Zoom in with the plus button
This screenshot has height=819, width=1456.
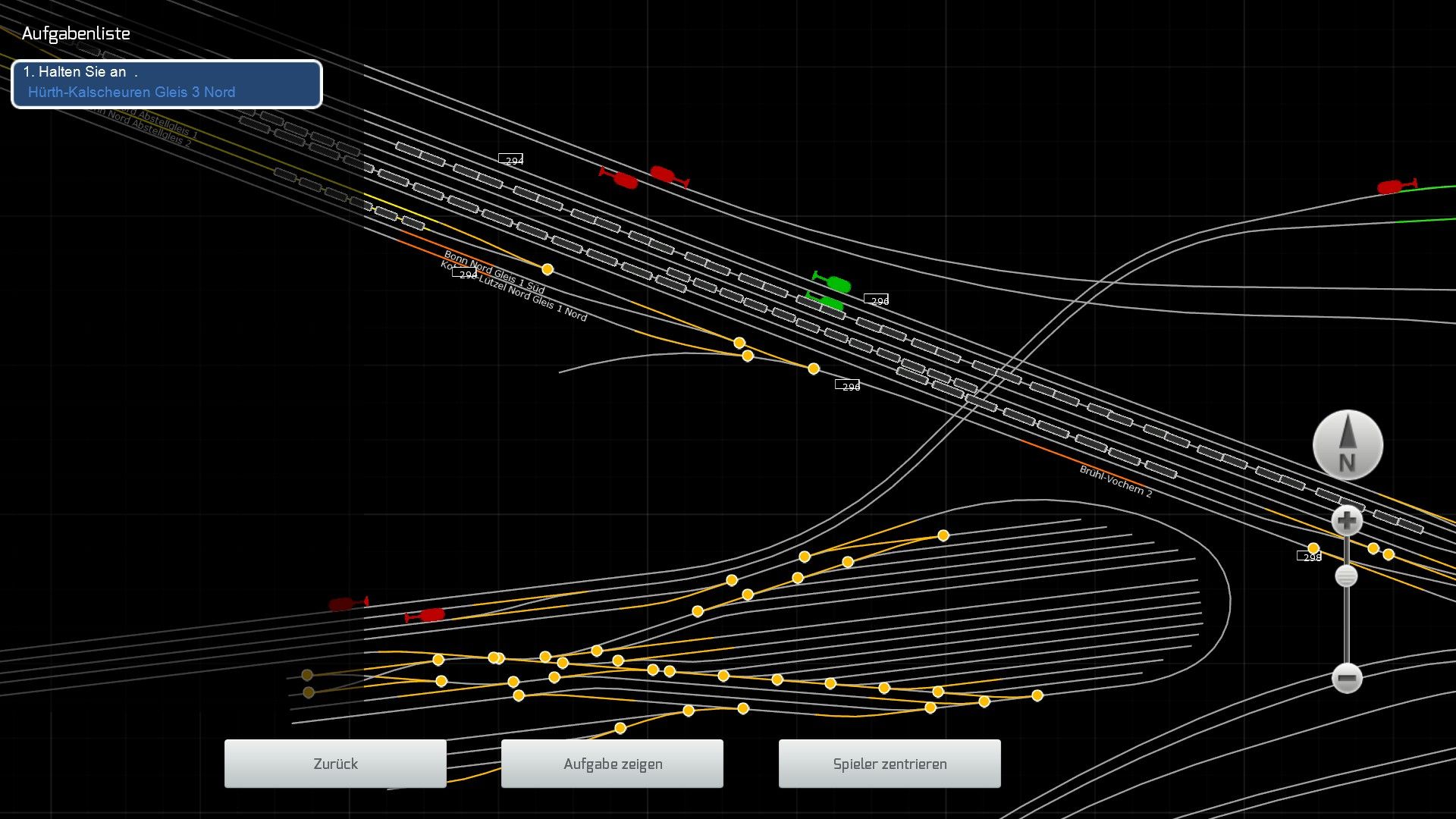coord(1347,521)
